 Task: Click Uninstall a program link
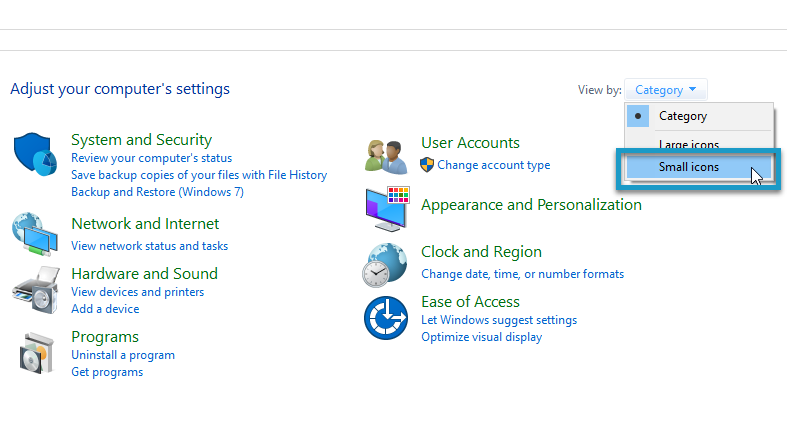click(x=122, y=355)
